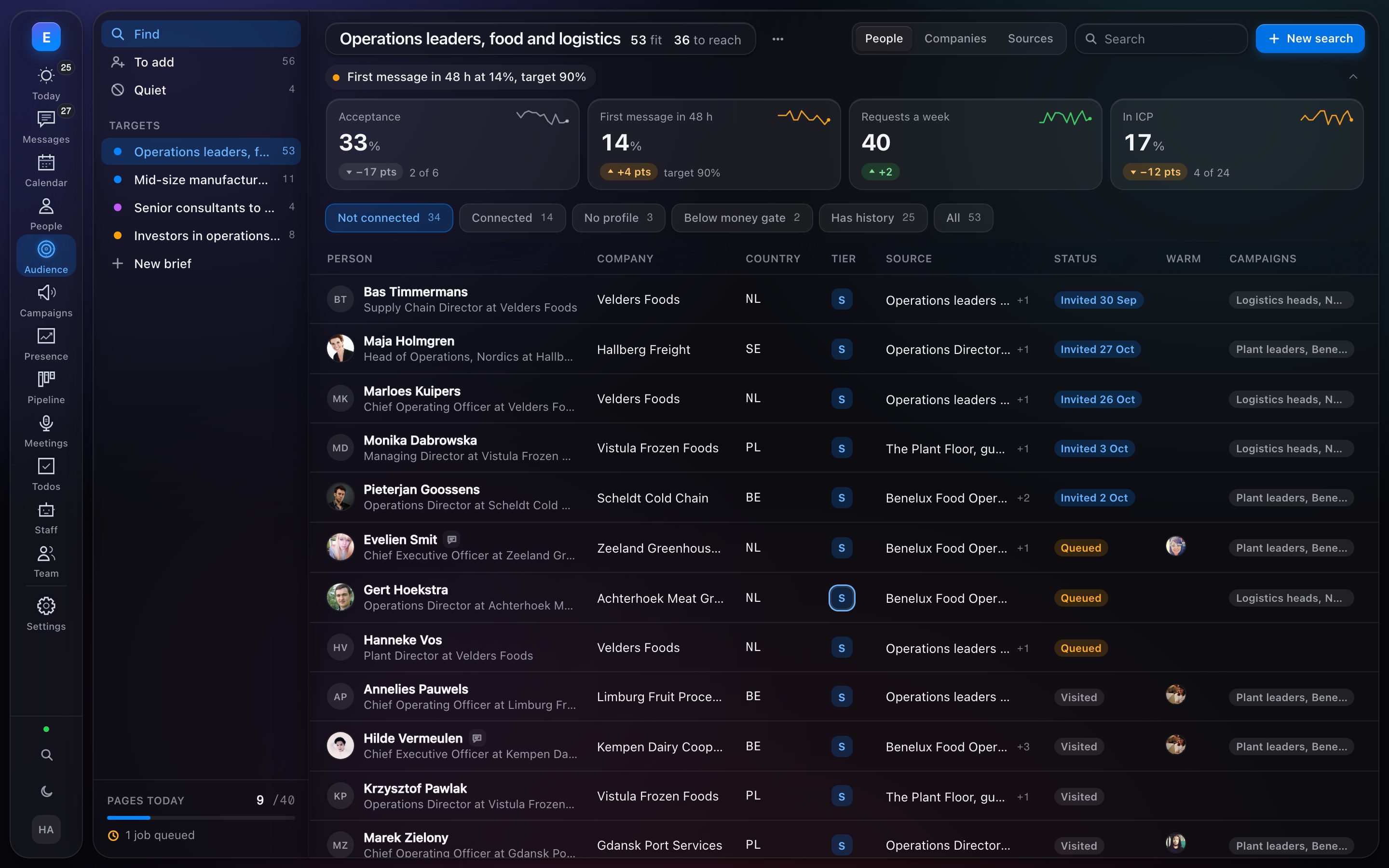Switch to the Companies tab
The height and width of the screenshot is (868, 1389).
coord(955,39)
